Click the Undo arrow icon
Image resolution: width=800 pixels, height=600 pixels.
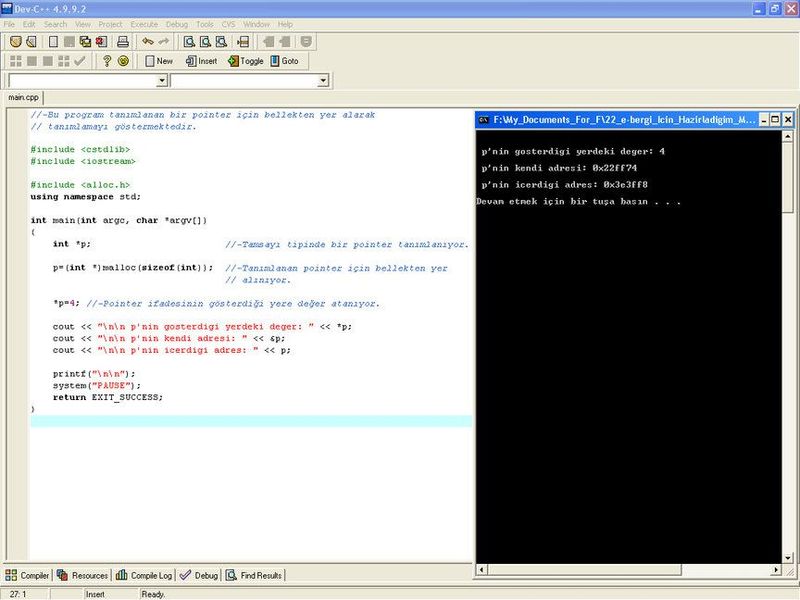click(x=147, y=42)
